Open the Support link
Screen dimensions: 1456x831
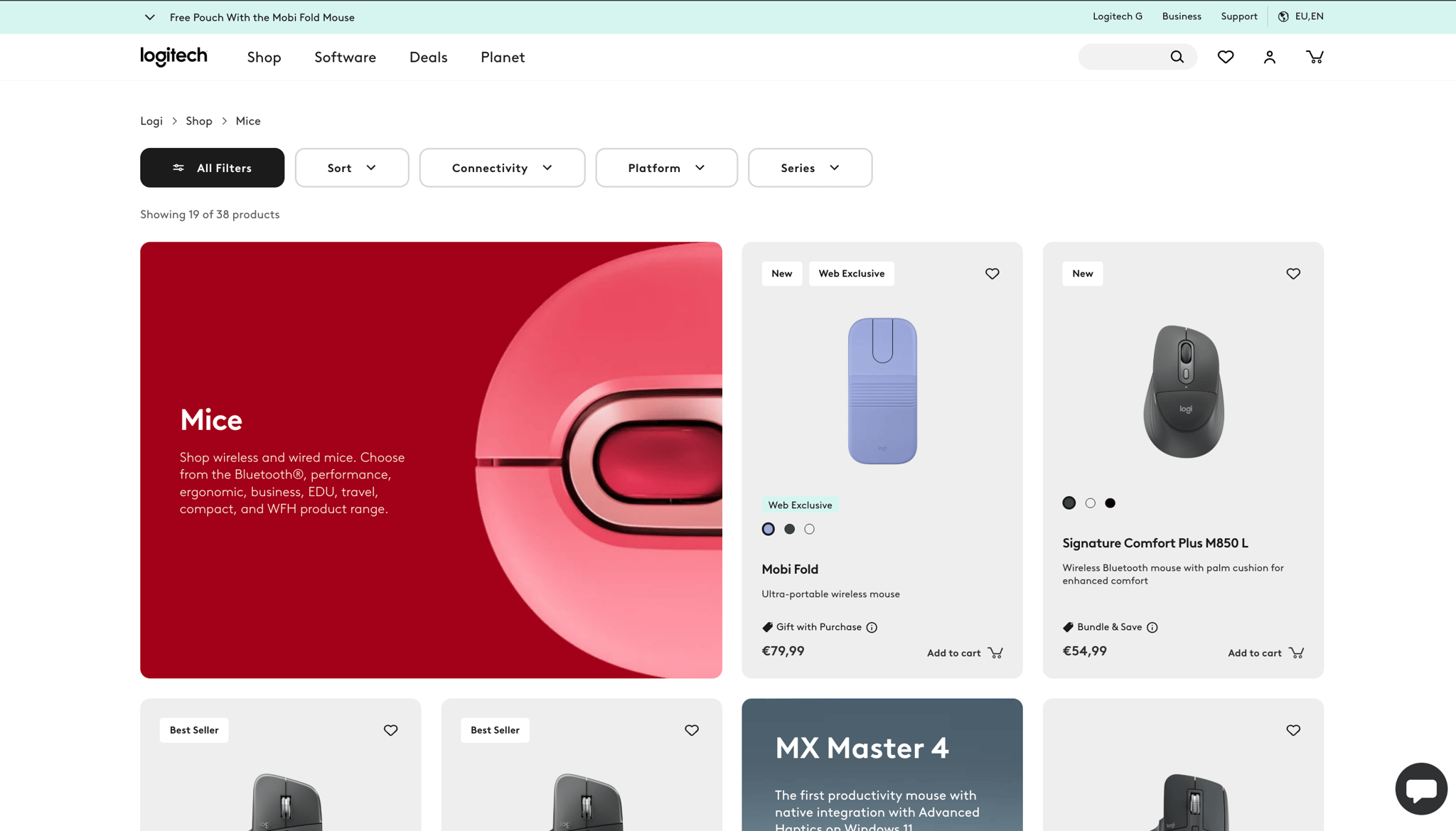point(1238,16)
